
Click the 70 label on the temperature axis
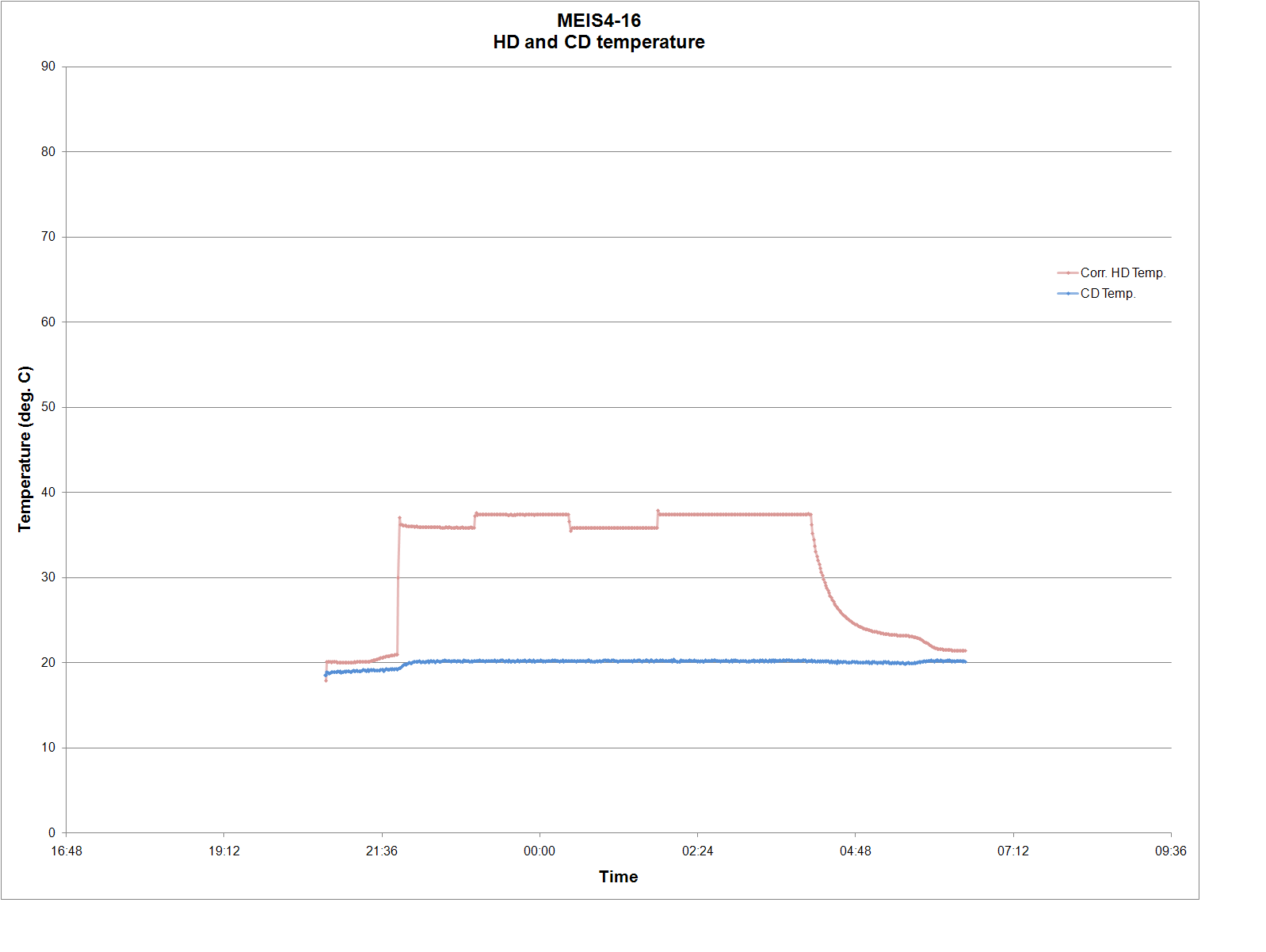tap(48, 237)
